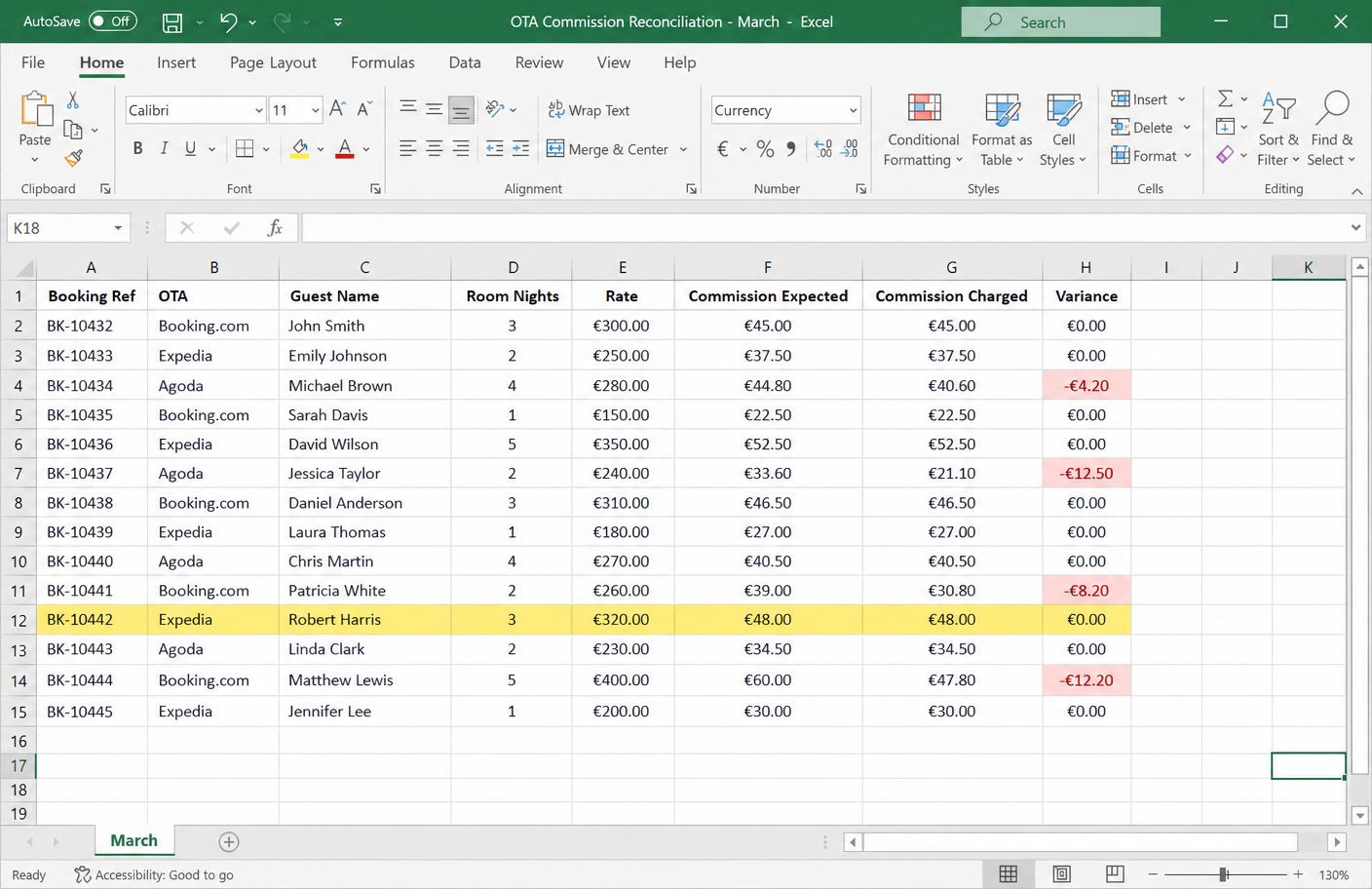
Task: Open Format as Table gallery
Action: click(x=1002, y=130)
